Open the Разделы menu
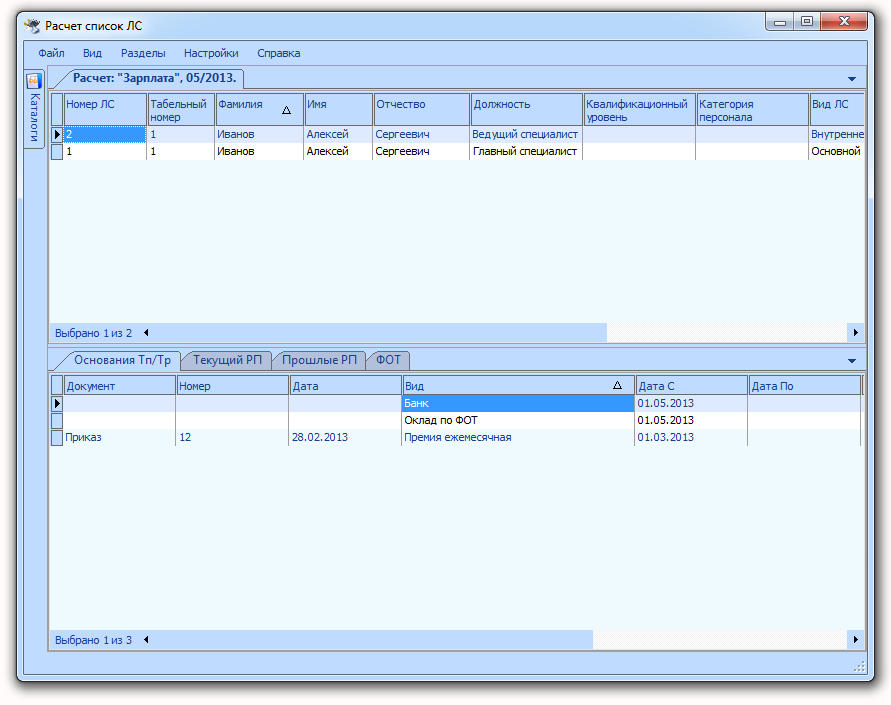This screenshot has width=891, height=705. coord(143,53)
